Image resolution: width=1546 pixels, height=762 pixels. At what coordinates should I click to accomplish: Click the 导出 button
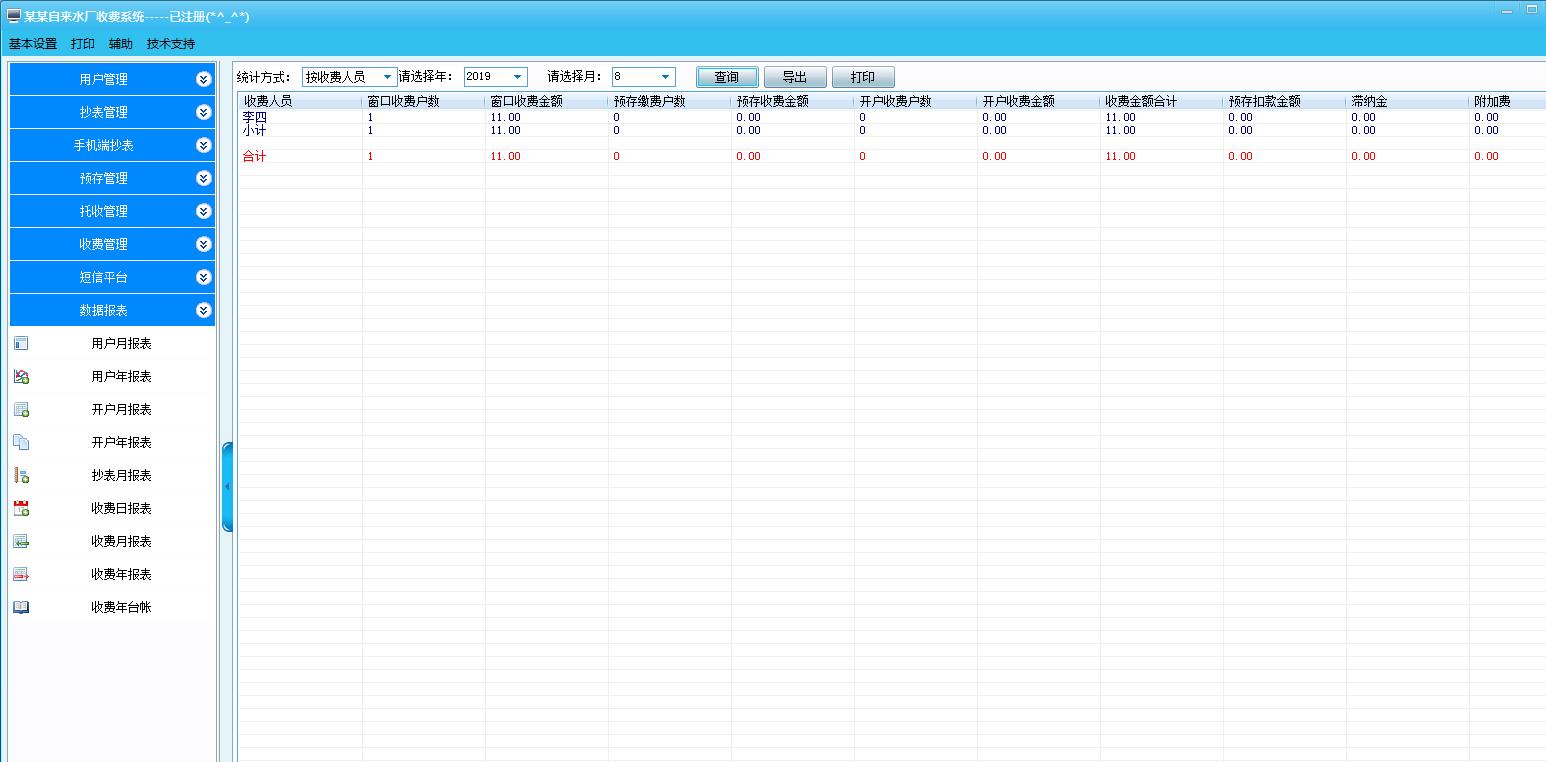point(795,77)
